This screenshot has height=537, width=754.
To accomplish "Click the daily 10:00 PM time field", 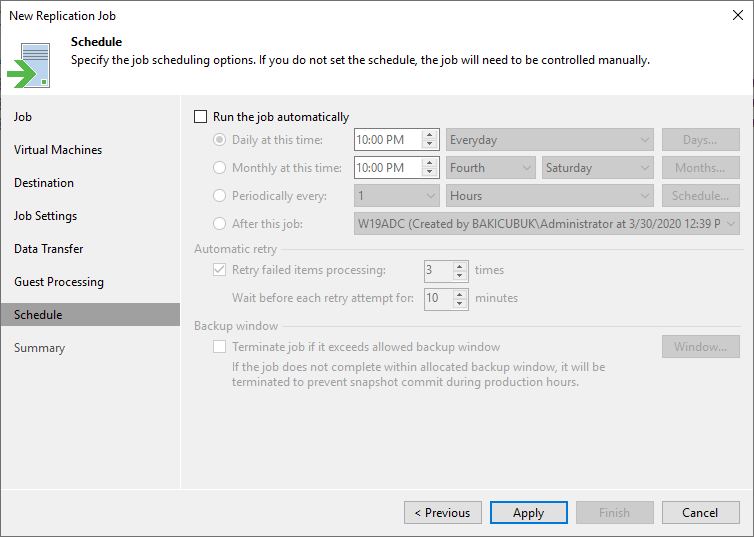I will pos(388,140).
